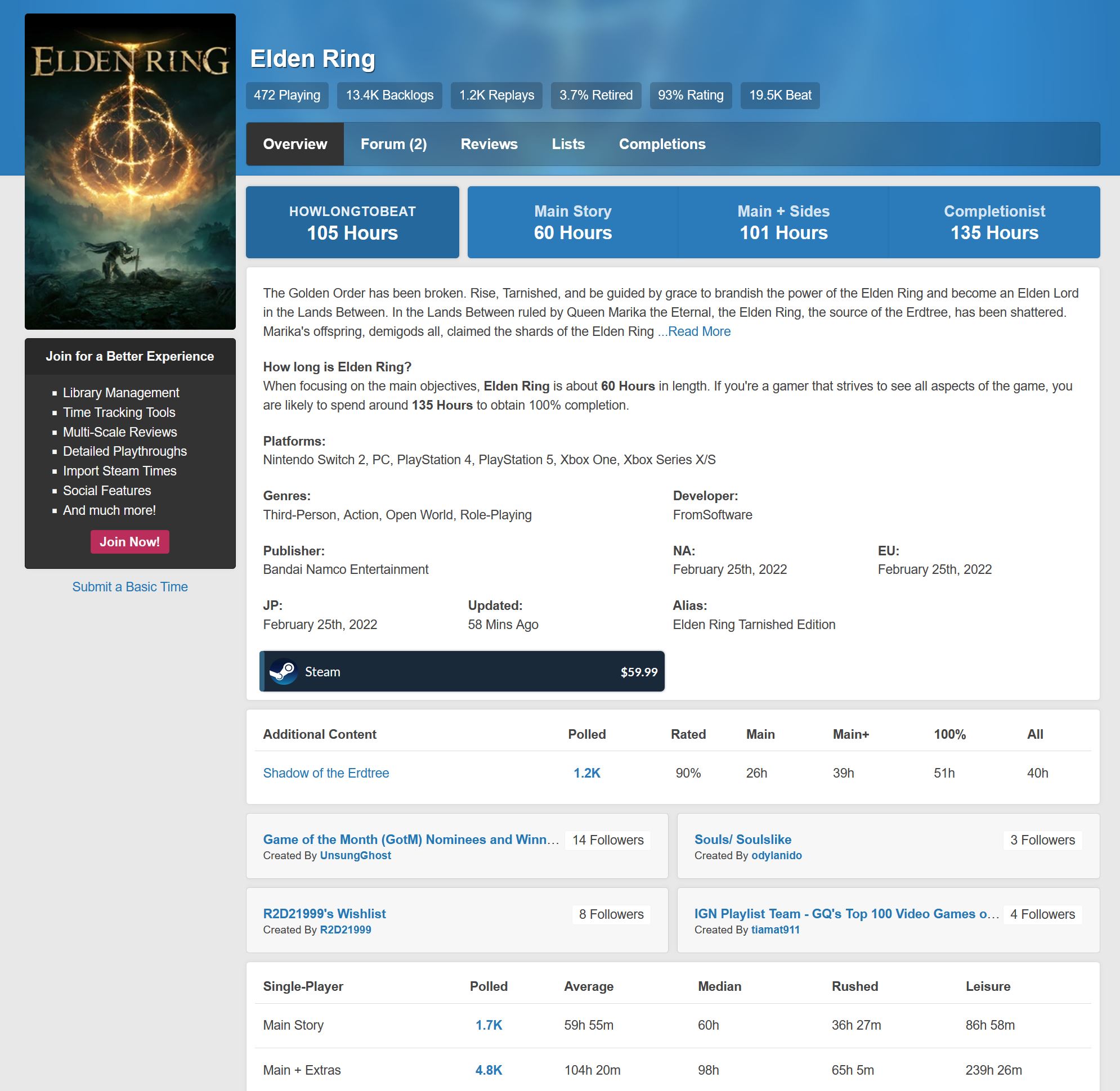Visit tiamat911's profile link
1120x1091 pixels.
tap(775, 930)
